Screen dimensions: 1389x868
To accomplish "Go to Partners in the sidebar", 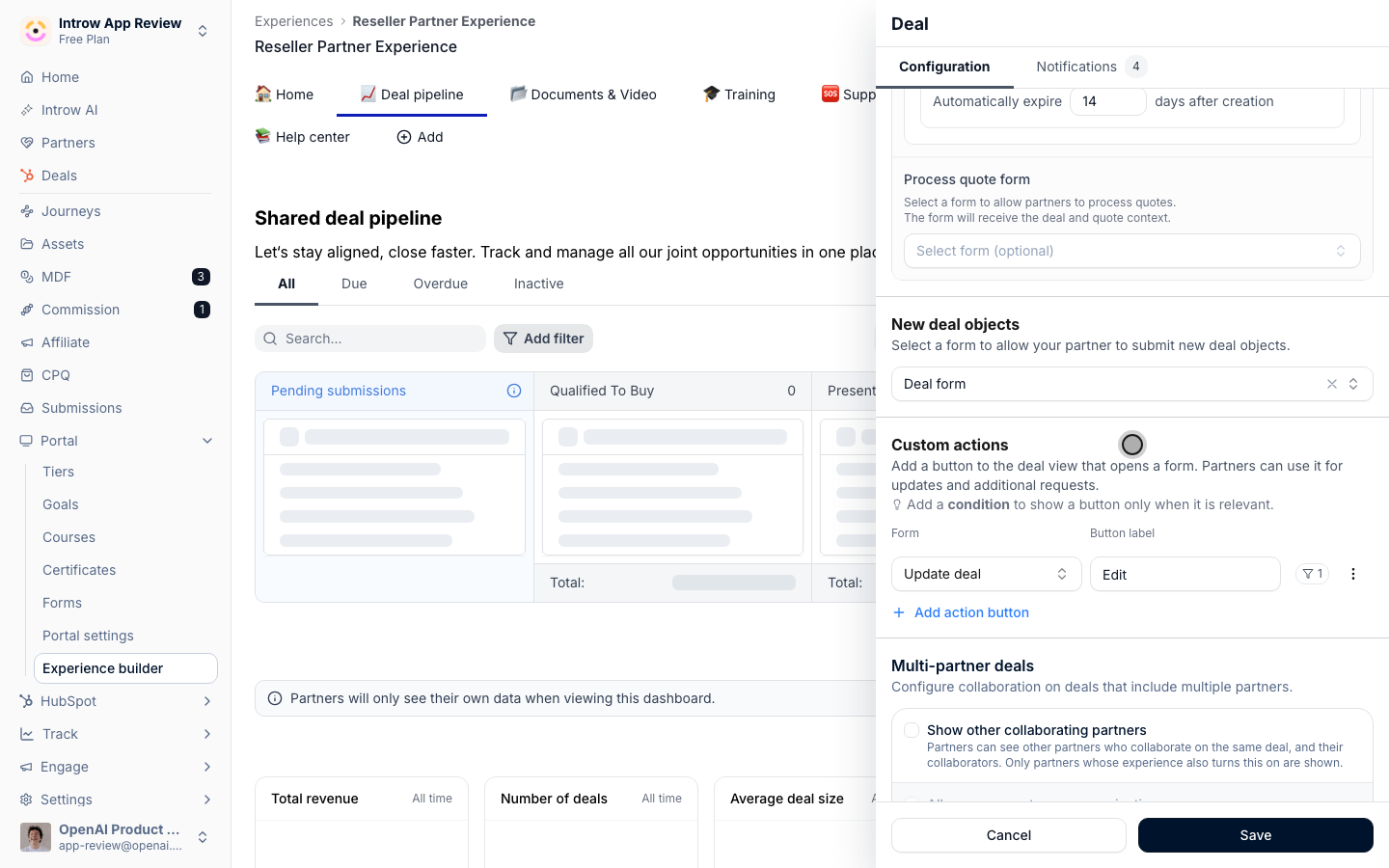I will tap(68, 143).
